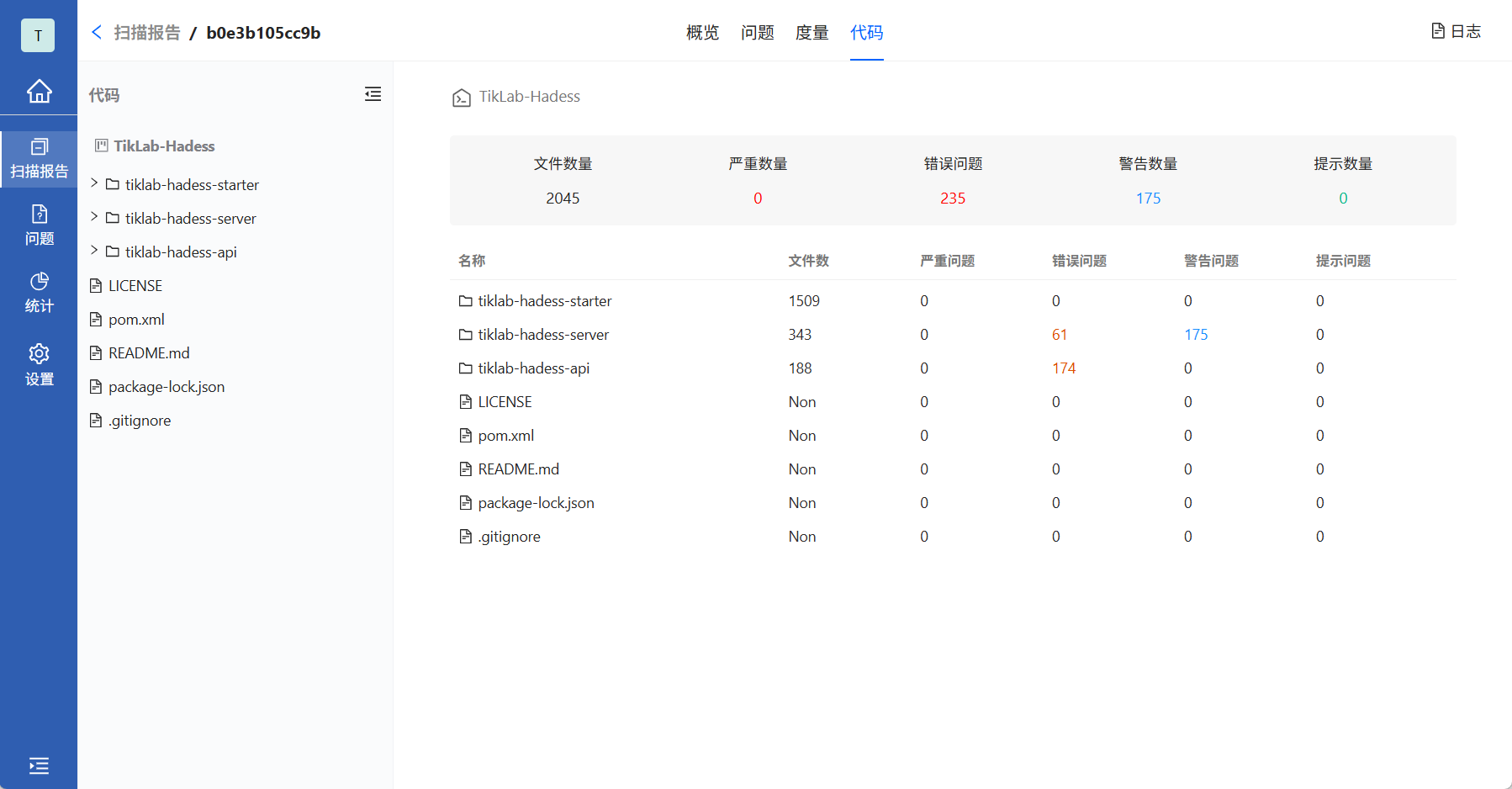Screen dimensions: 1512x789
Task: Click file icon of pom.xml table row
Action: (x=465, y=436)
